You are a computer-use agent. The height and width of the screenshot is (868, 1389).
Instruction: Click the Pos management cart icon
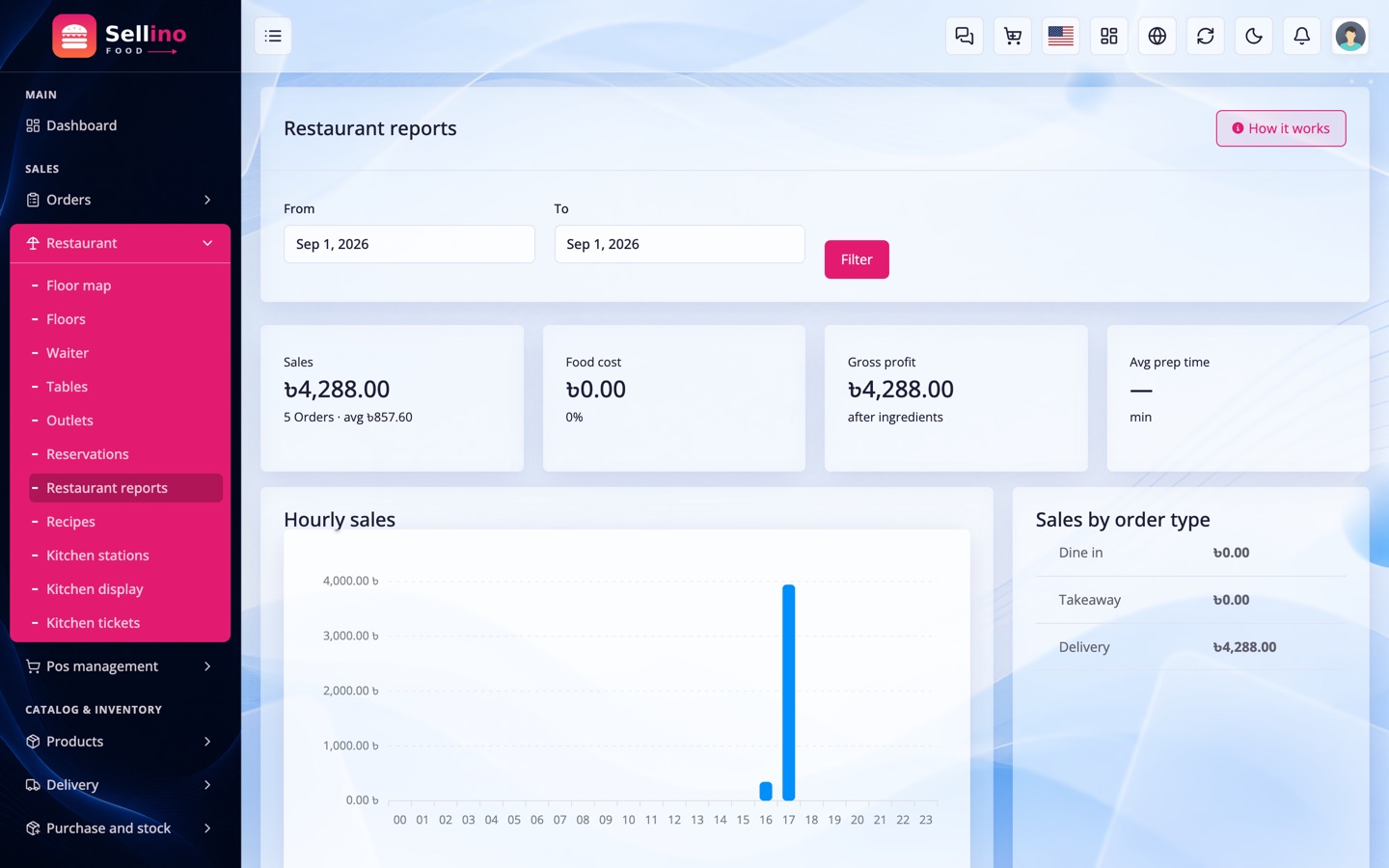coord(33,666)
